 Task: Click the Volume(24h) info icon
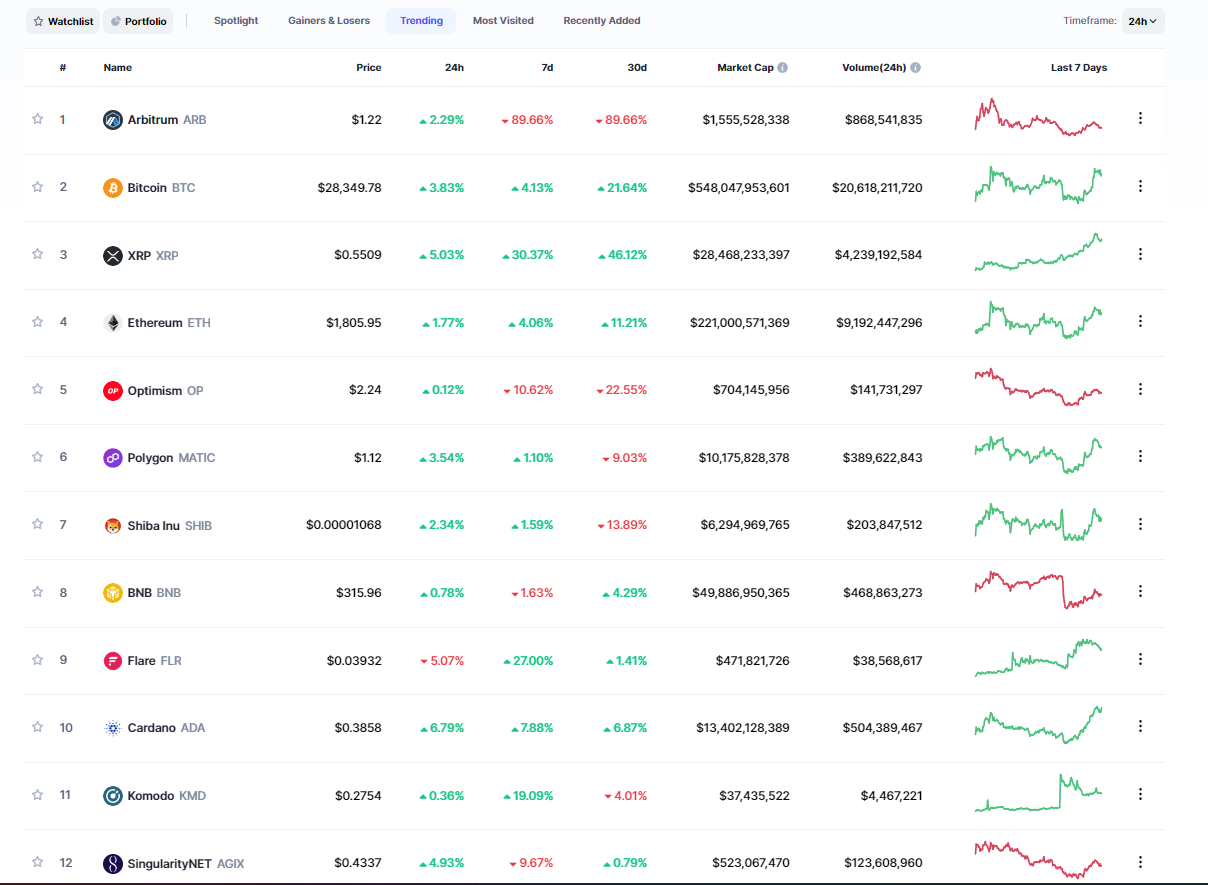(x=915, y=68)
